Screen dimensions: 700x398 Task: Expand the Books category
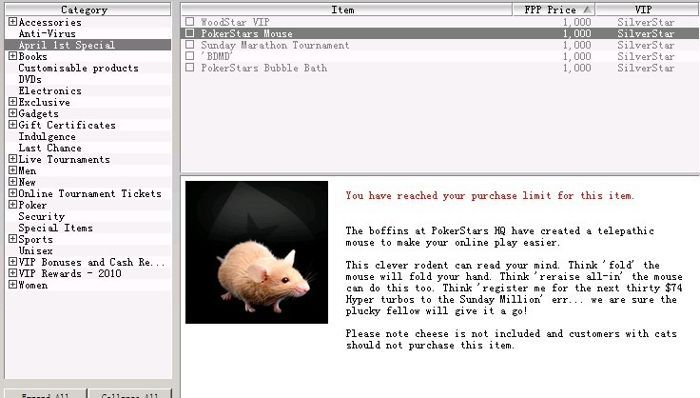coord(12,56)
